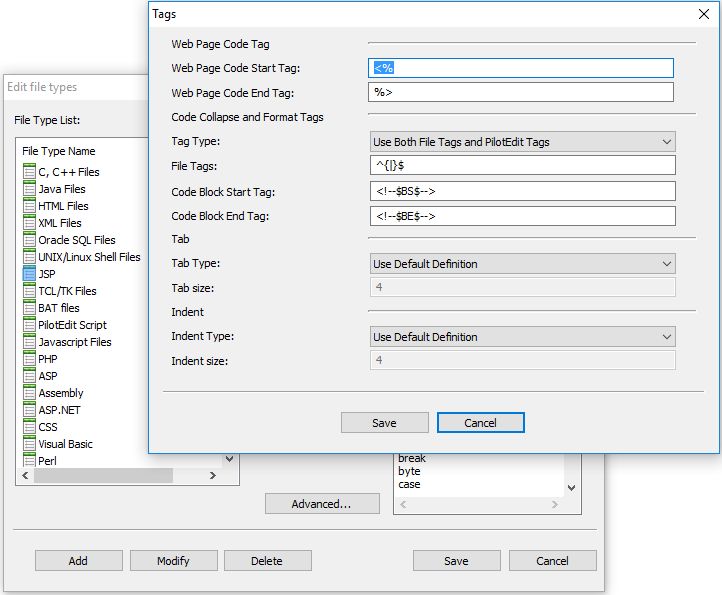Screen dimensions: 722x595
Task: Select Assembly in the file type list
Action: point(61,393)
